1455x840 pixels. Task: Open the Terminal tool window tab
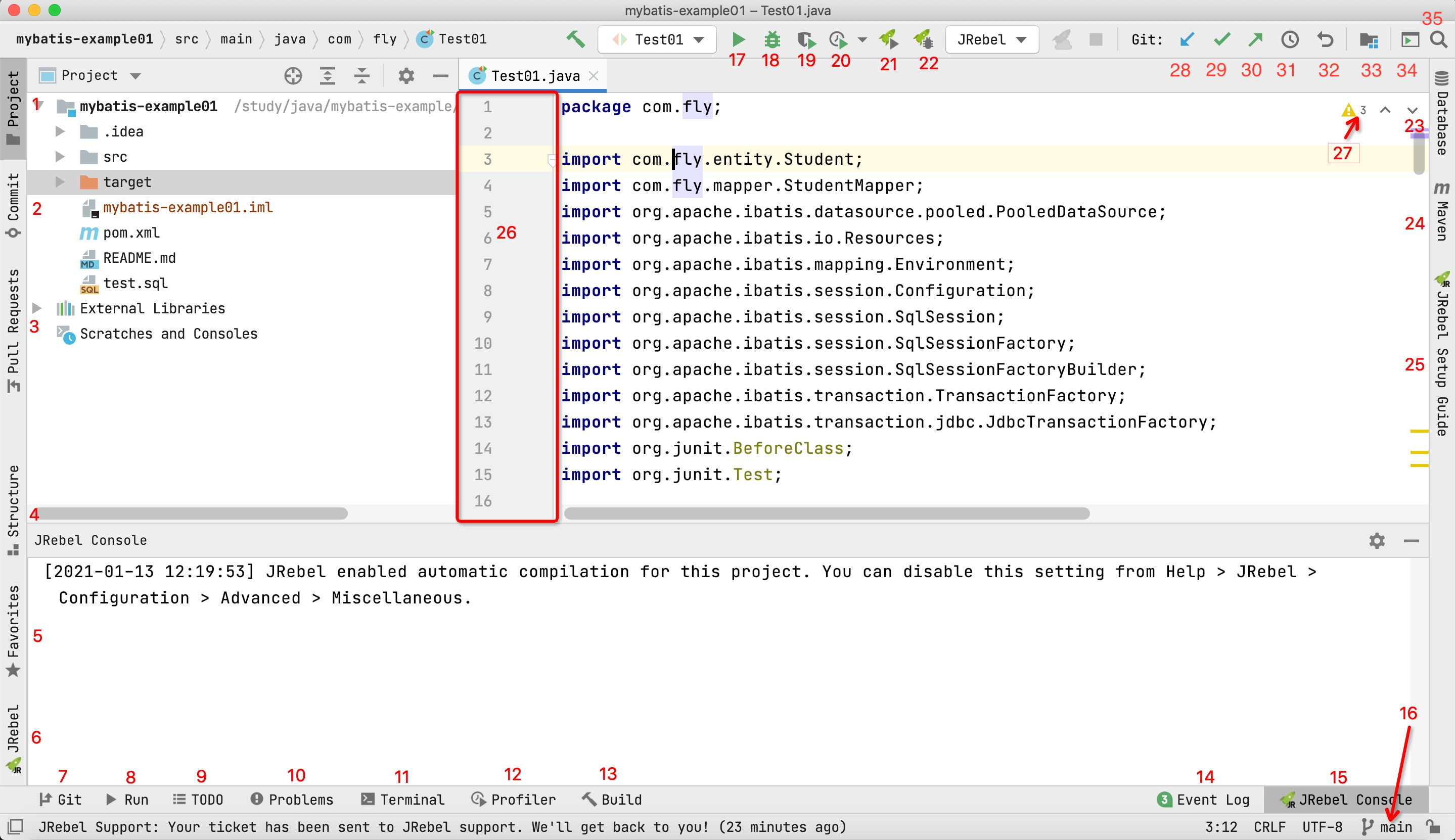click(x=402, y=800)
